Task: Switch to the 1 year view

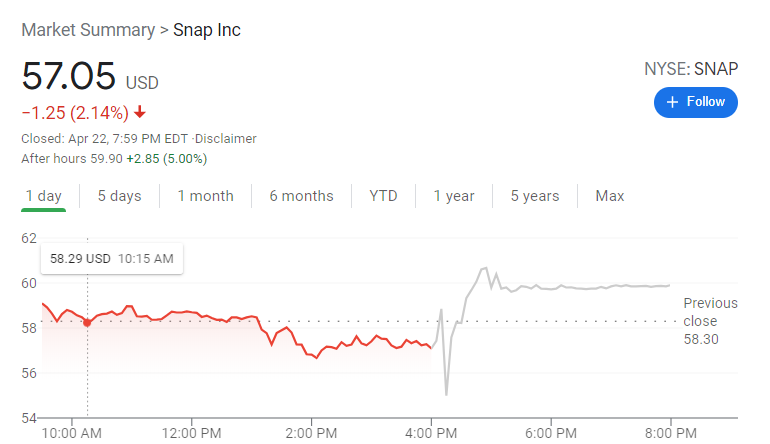Action: click(x=454, y=196)
